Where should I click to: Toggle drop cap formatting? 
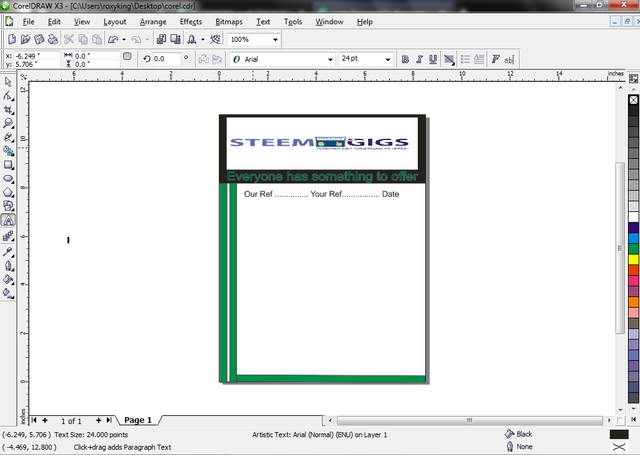click(479, 59)
